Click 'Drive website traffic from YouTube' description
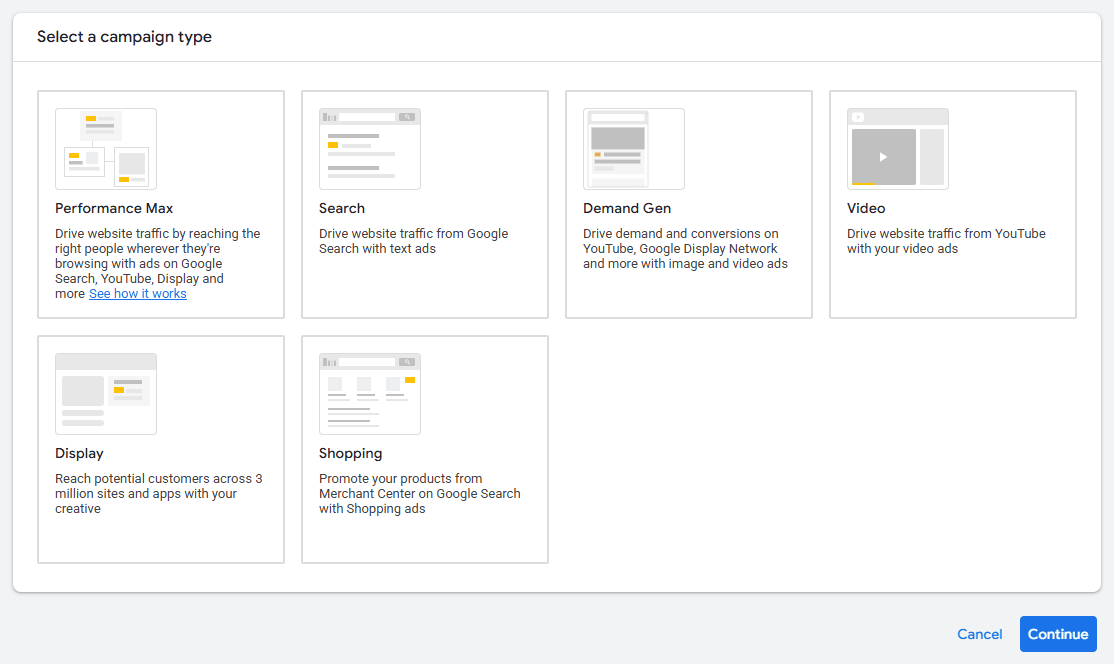1114x664 pixels. pyautogui.click(x=946, y=241)
